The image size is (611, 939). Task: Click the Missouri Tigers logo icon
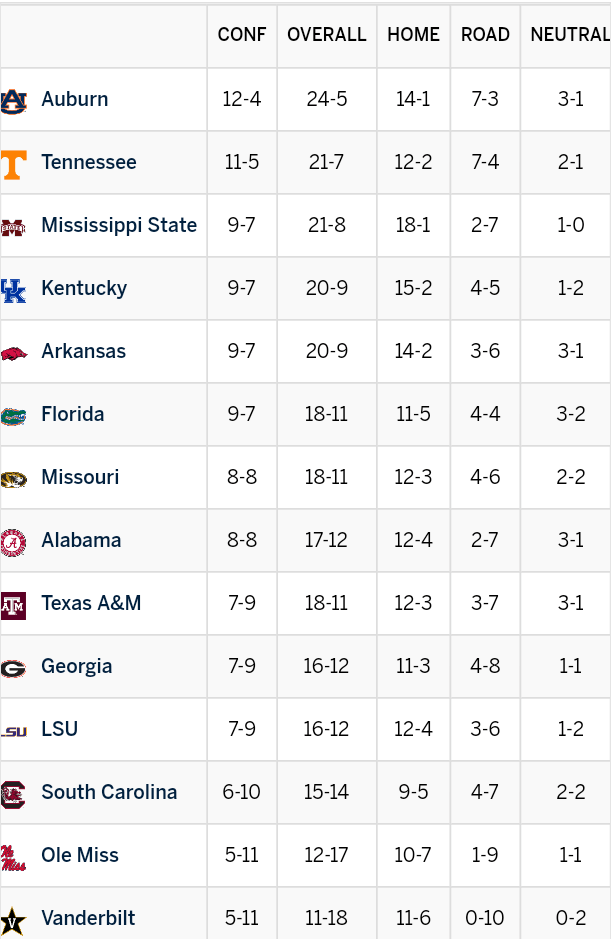(14, 478)
